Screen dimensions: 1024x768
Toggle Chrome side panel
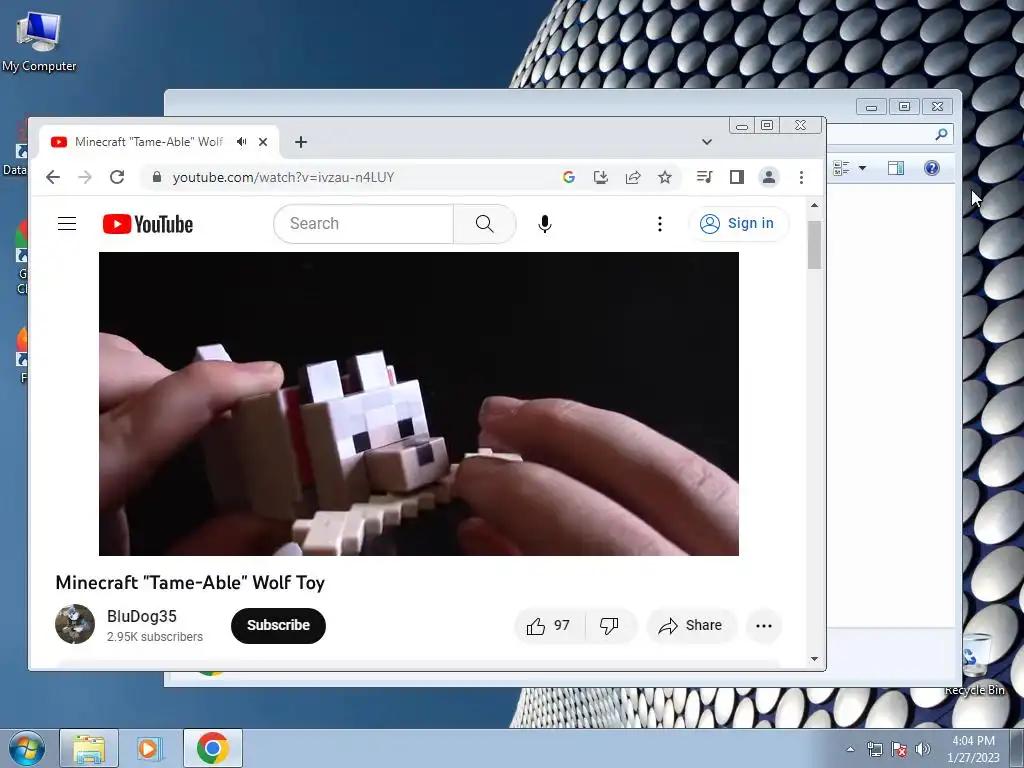coord(737,177)
